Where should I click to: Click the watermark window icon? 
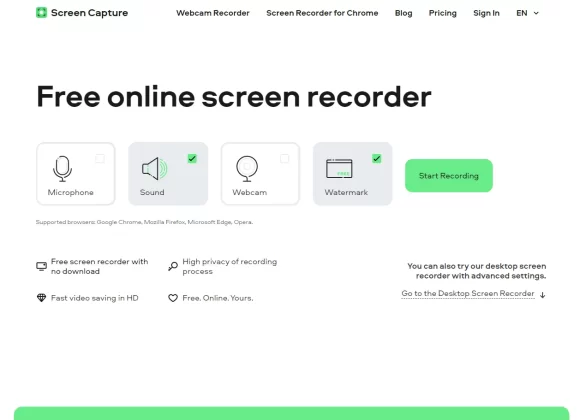click(339, 169)
